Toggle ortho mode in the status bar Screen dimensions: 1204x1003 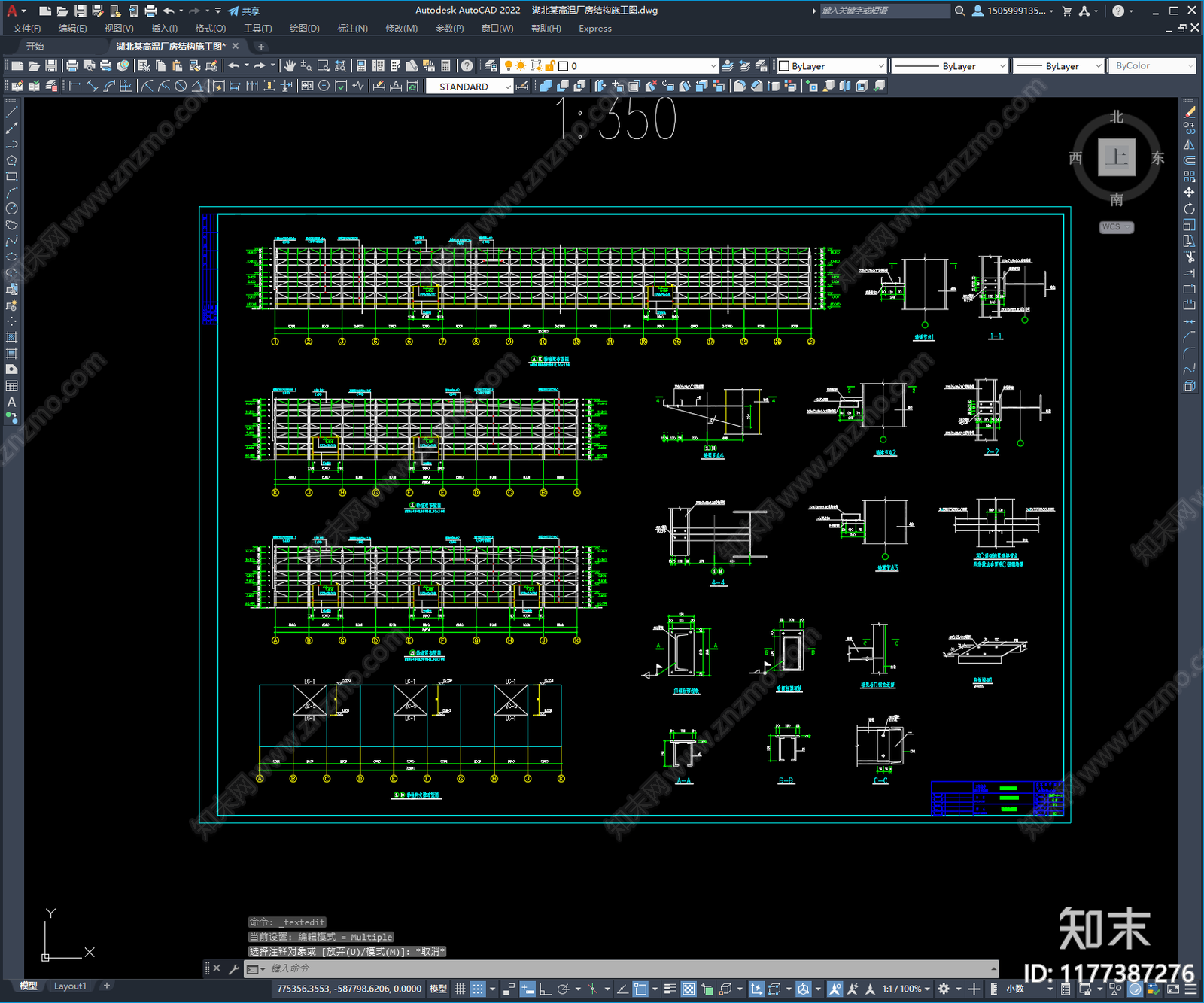point(545,989)
